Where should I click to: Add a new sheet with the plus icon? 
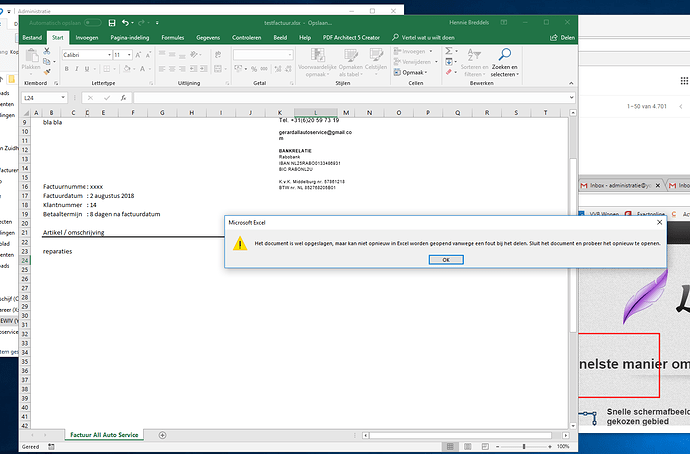(x=162, y=435)
